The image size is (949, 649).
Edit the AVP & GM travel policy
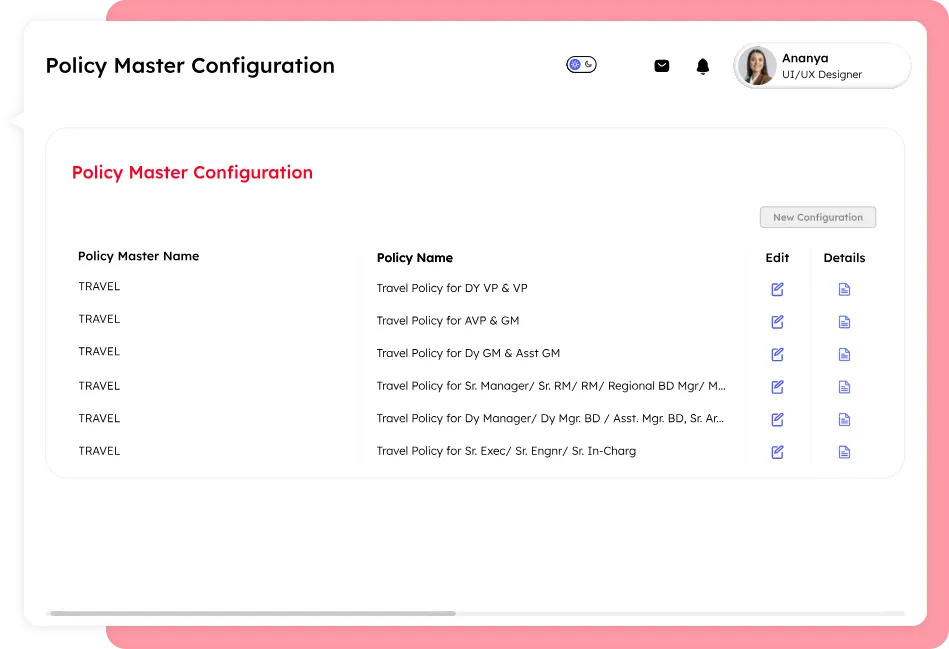[777, 322]
